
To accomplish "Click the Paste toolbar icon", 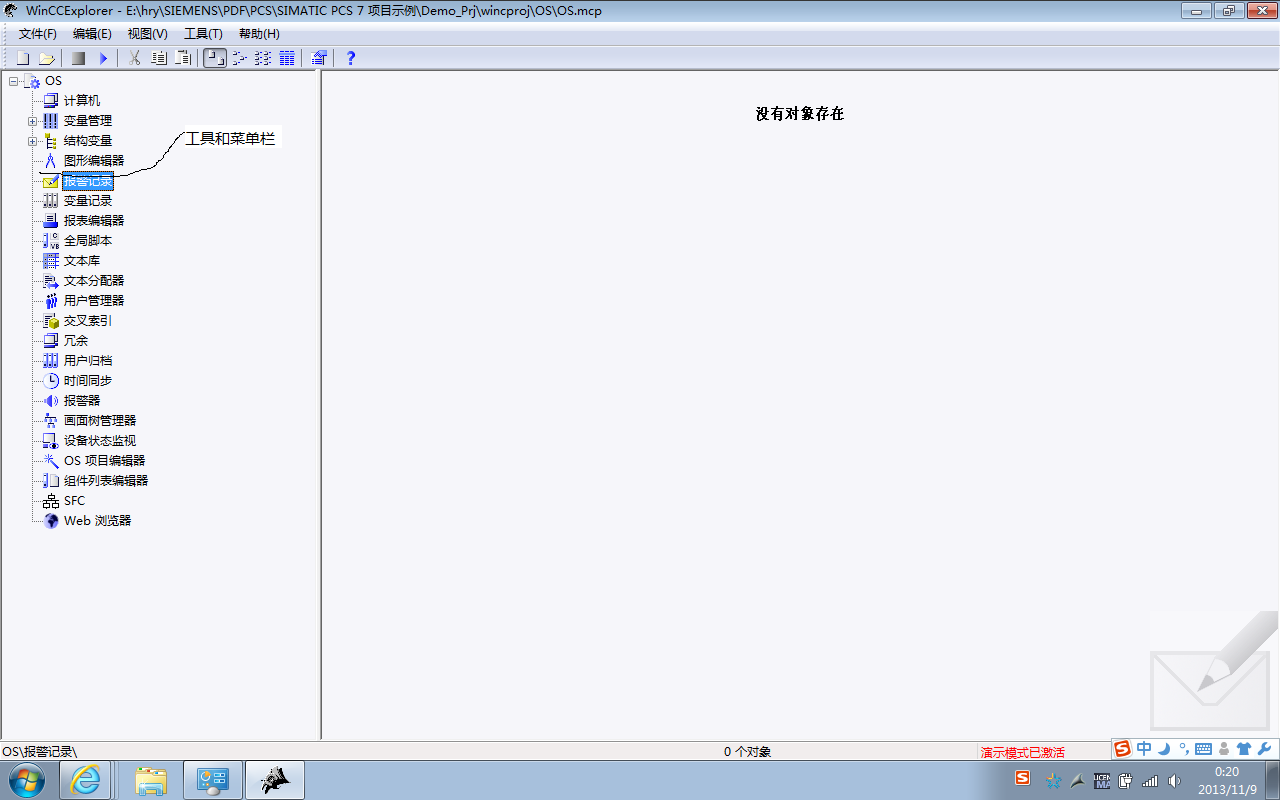I will (x=183, y=58).
